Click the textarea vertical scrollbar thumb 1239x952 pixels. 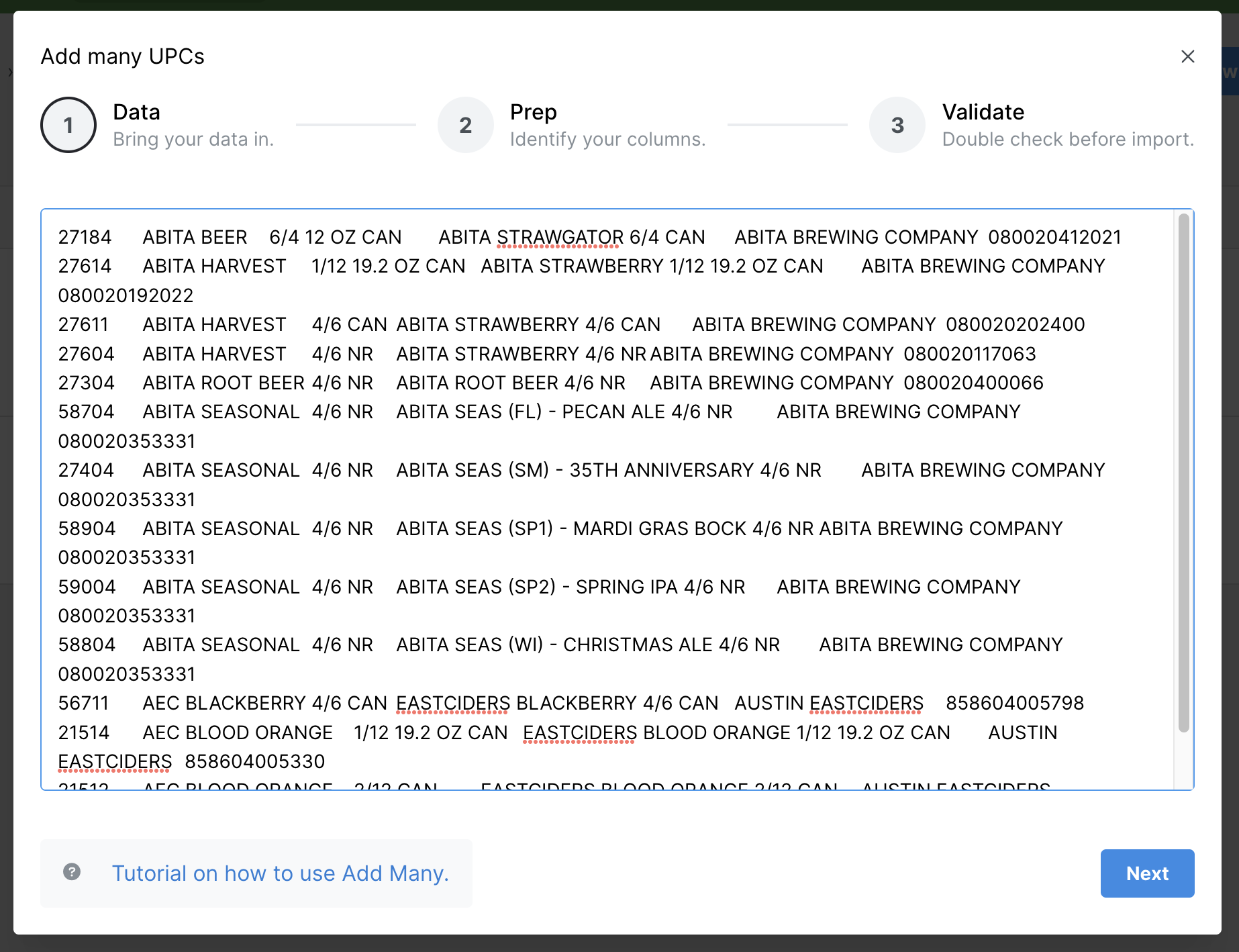1184,473
